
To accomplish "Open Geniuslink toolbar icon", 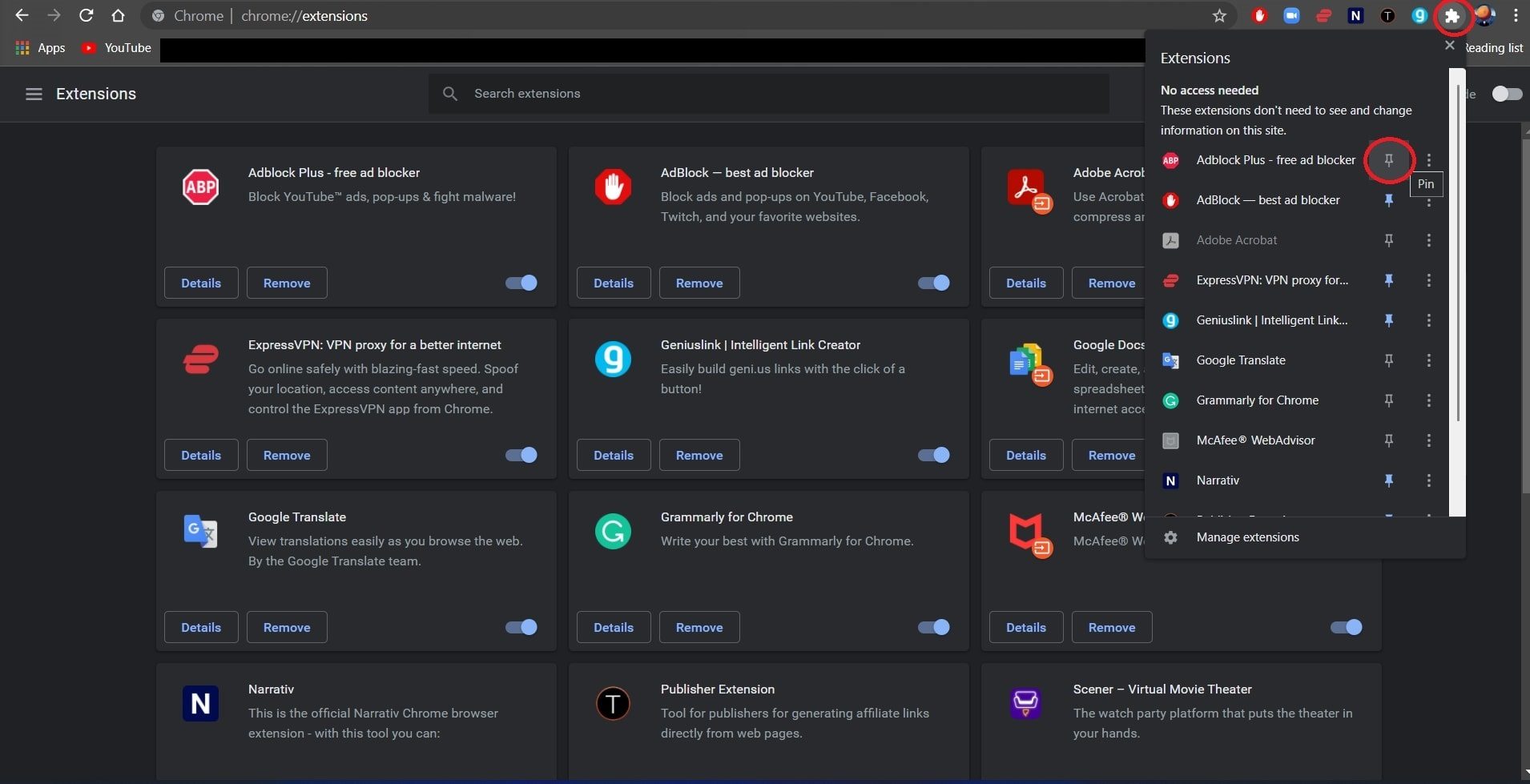I will click(x=1419, y=15).
